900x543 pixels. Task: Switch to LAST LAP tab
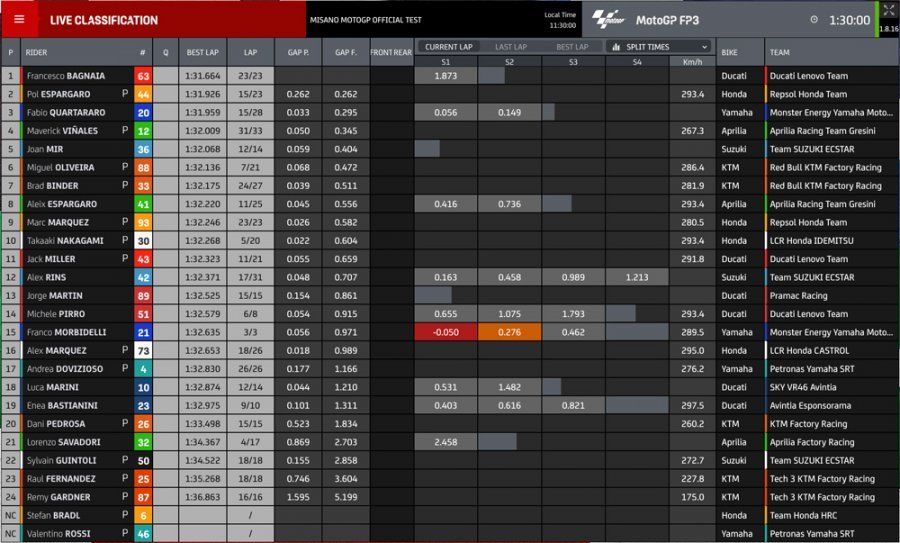point(511,47)
